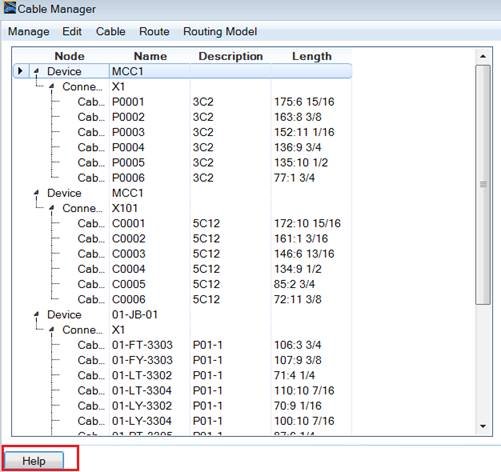Click length value 110:10 7/16
Viewport: 501px width, 472px height.
tap(304, 391)
